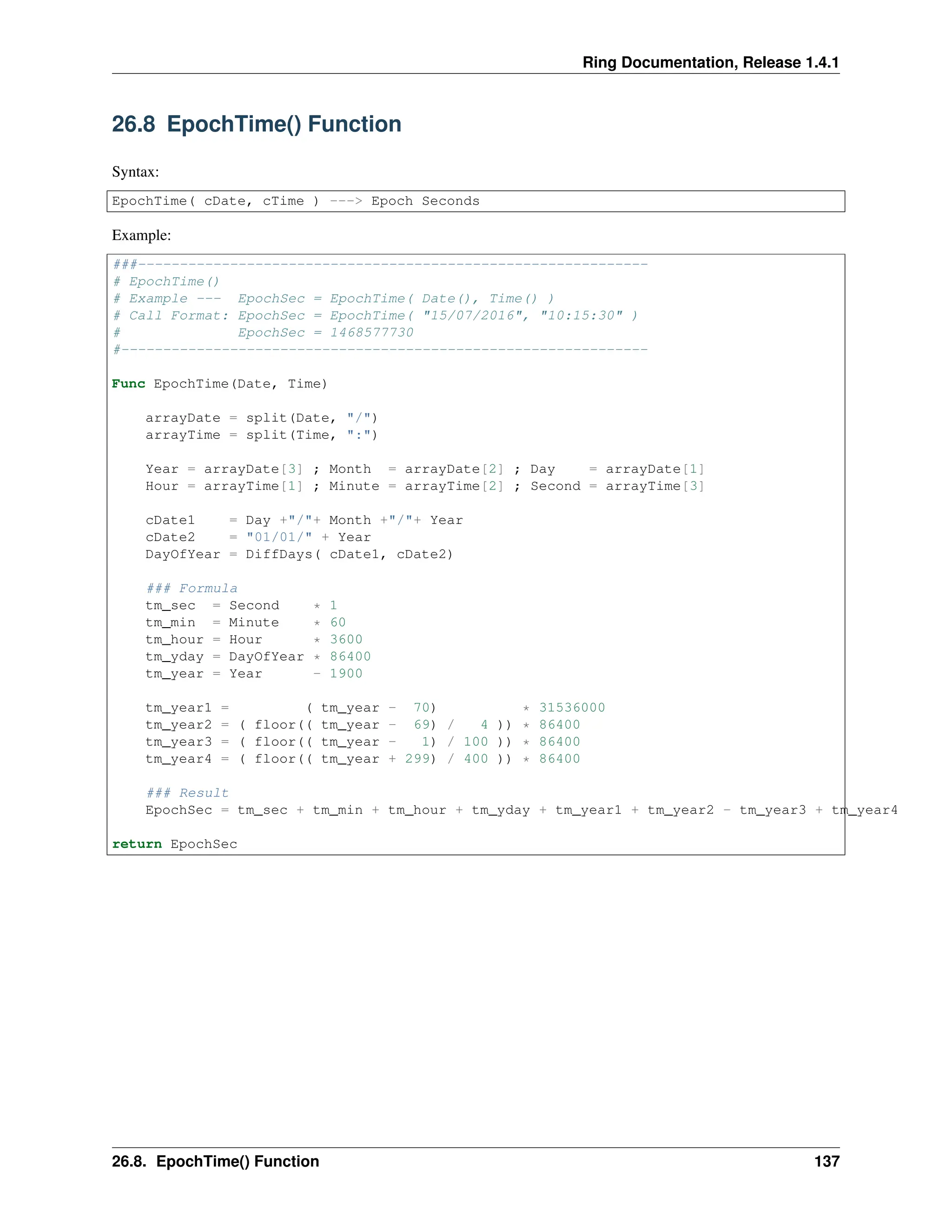Click the '### Result' comment line
This screenshot has width=952, height=1232.
click(187, 793)
